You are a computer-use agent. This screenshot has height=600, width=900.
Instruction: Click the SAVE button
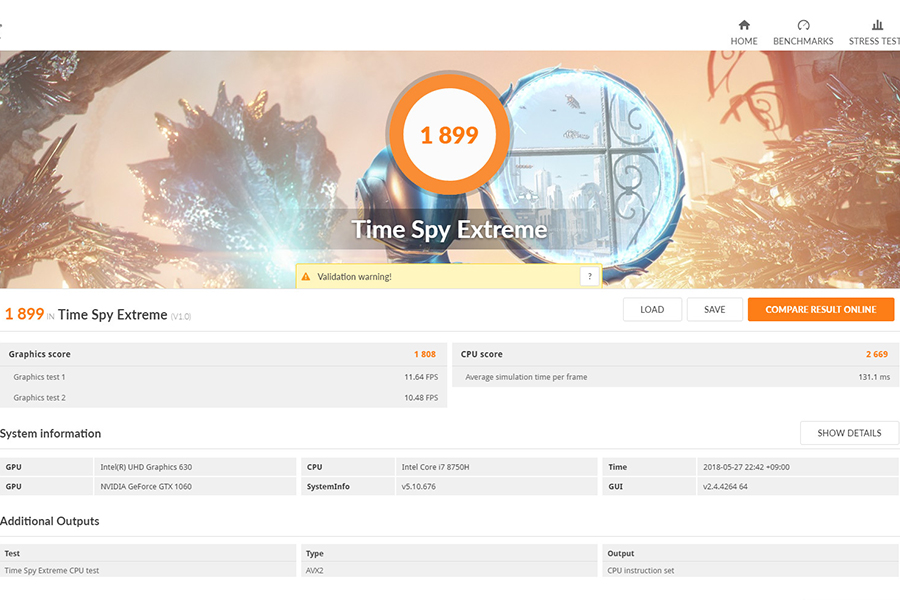715,309
